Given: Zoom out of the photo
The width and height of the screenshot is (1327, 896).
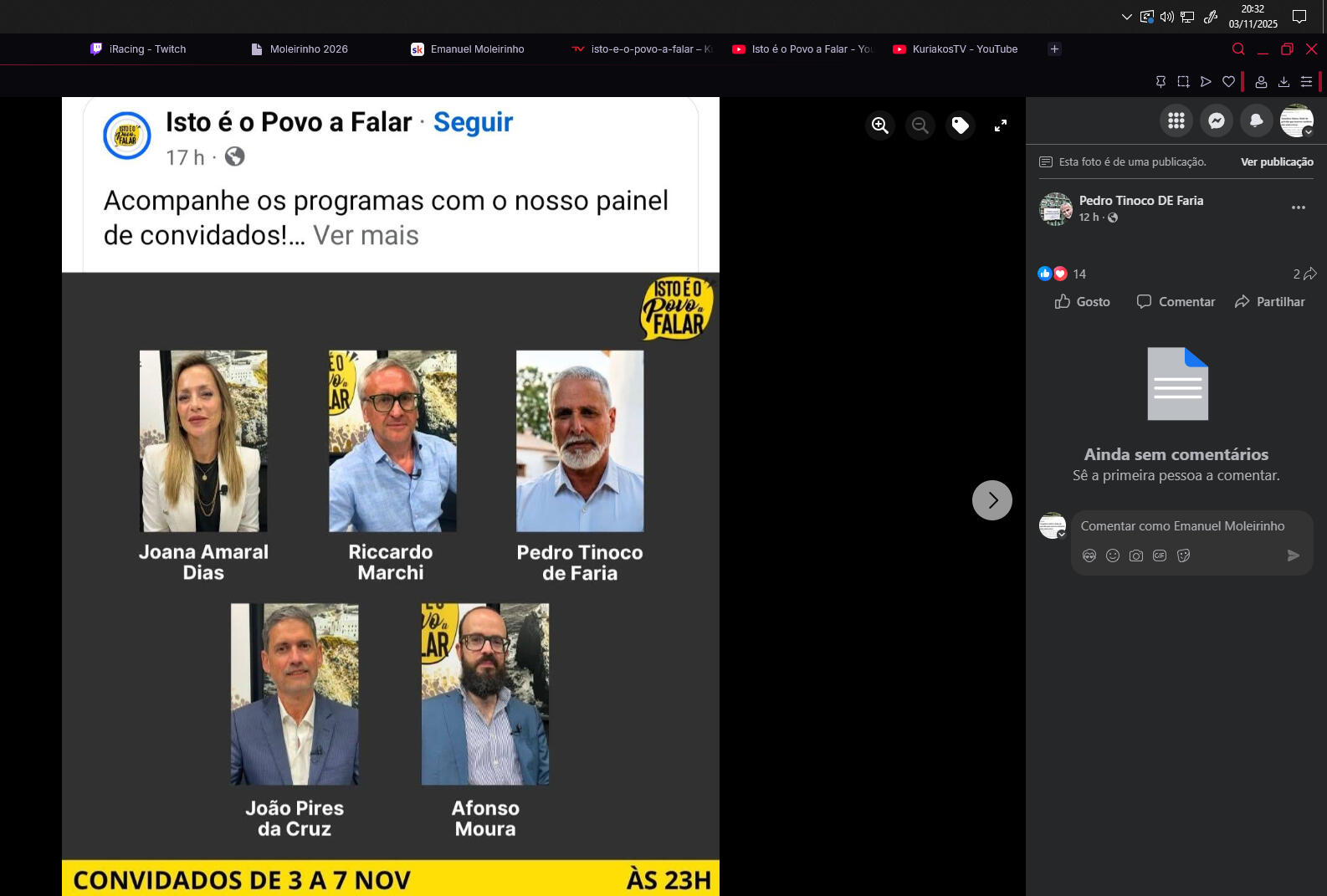Looking at the screenshot, I should (x=920, y=125).
